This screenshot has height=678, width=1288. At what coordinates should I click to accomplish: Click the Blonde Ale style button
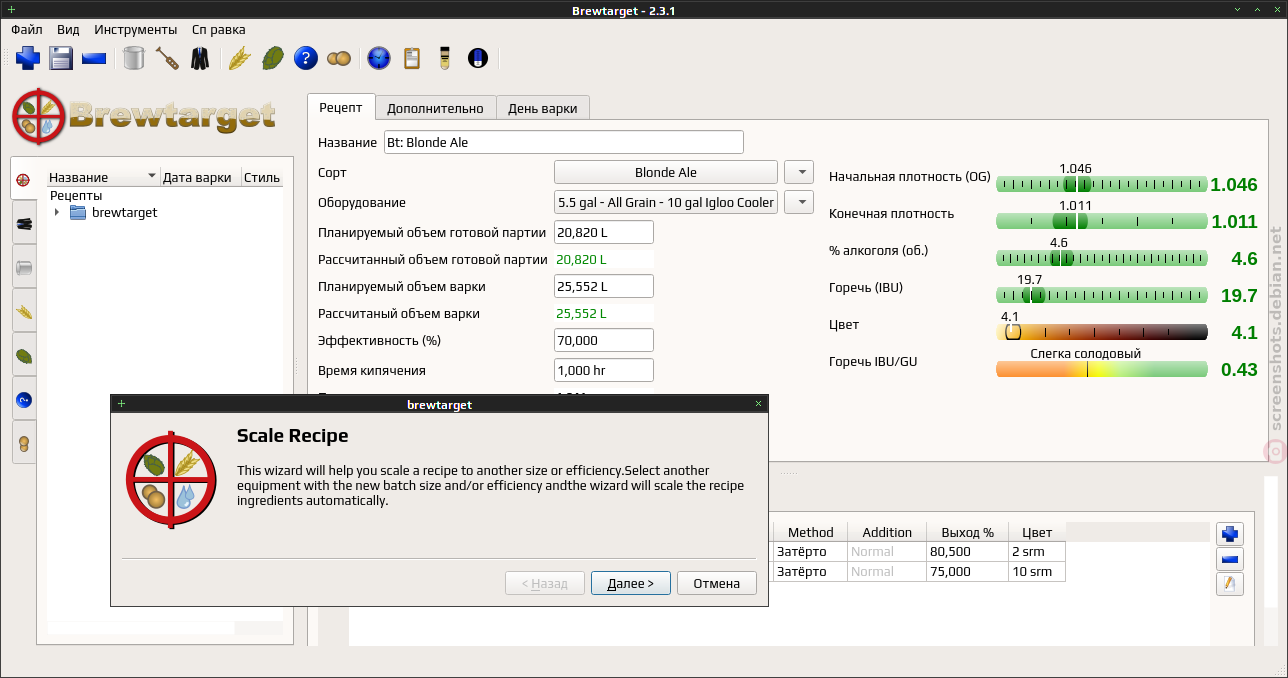666,172
